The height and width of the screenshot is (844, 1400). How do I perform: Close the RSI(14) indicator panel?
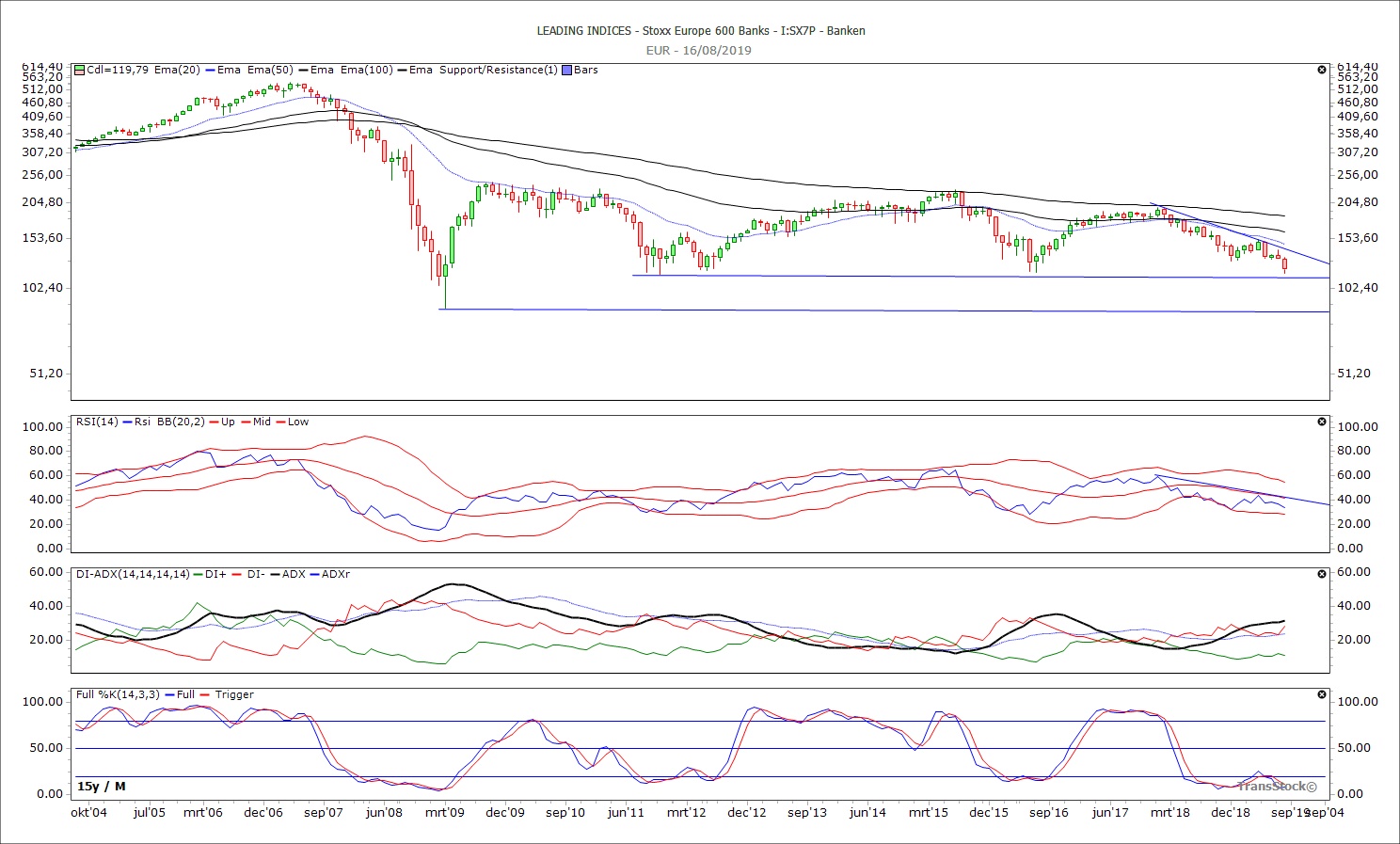pyautogui.click(x=1322, y=422)
